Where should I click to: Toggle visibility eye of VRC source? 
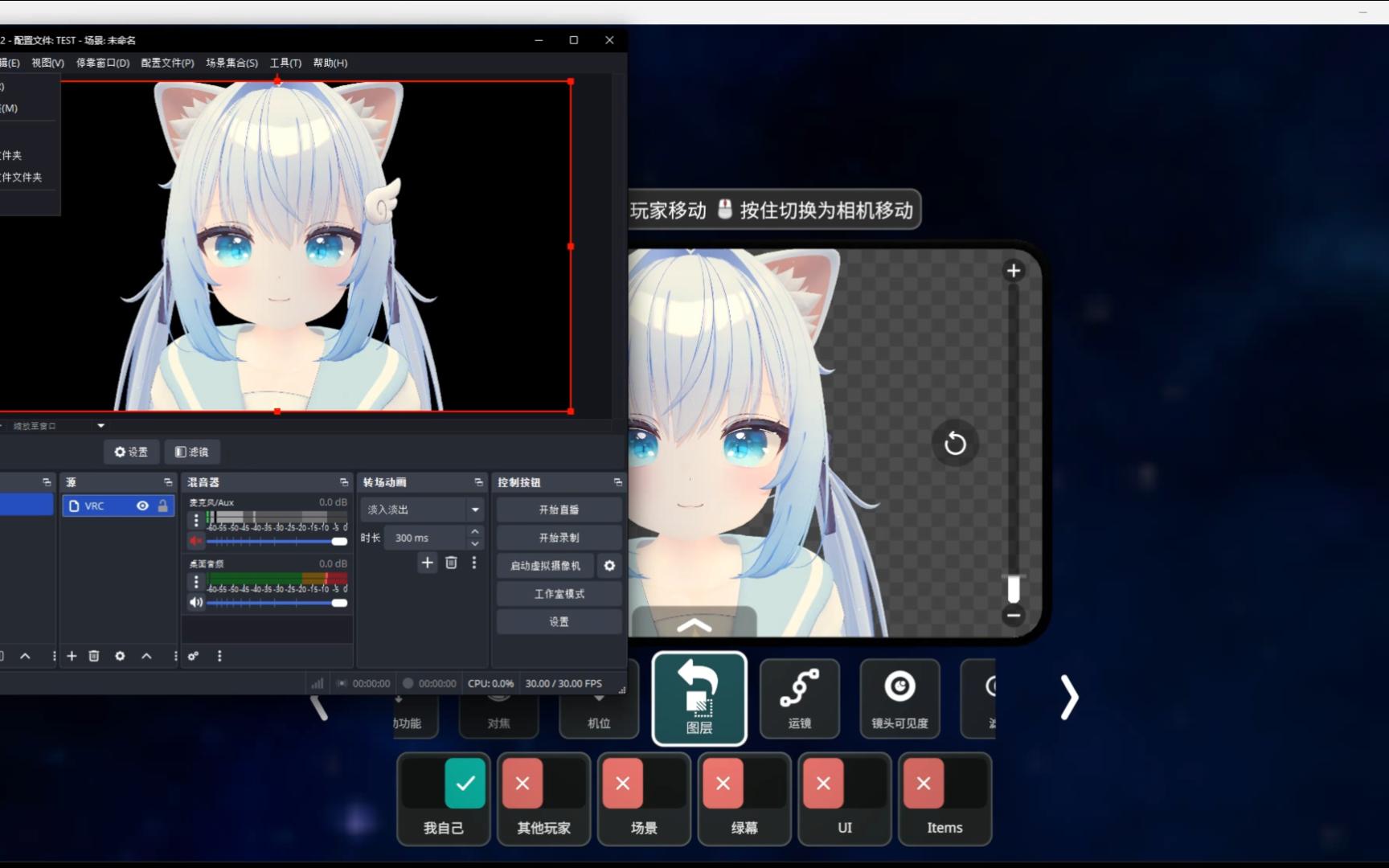point(142,506)
